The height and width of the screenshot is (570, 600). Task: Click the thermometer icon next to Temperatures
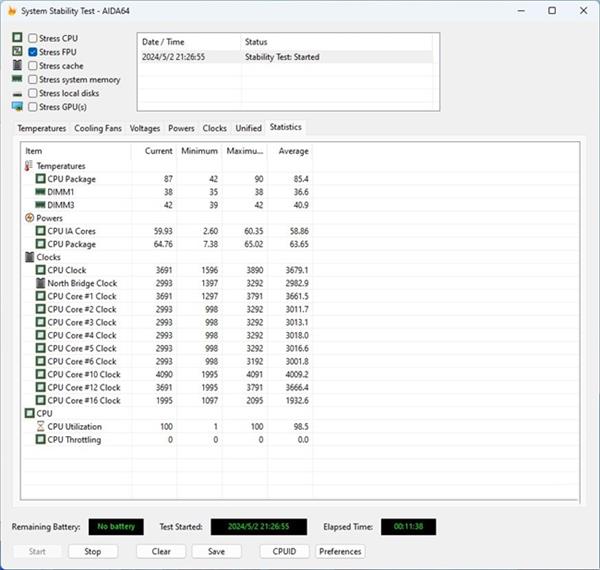click(29, 166)
